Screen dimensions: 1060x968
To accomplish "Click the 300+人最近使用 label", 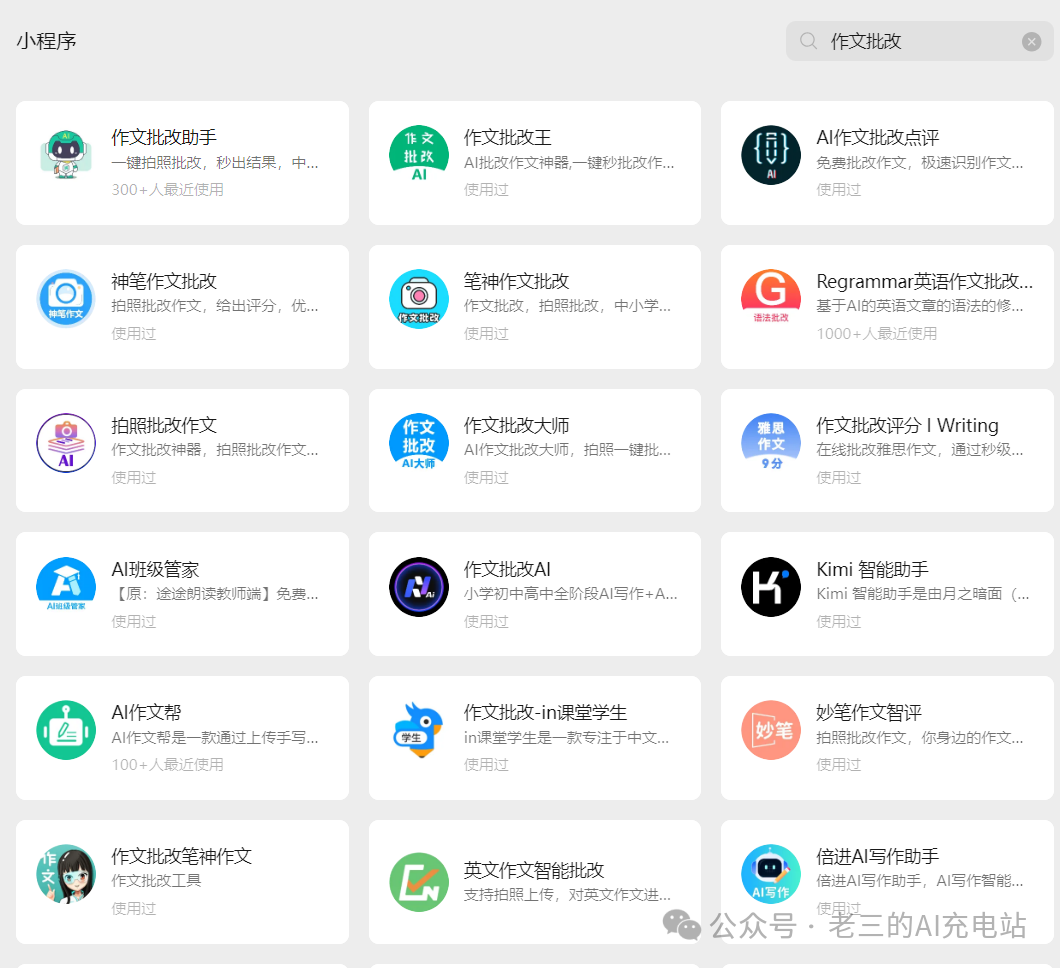I will click(x=168, y=190).
